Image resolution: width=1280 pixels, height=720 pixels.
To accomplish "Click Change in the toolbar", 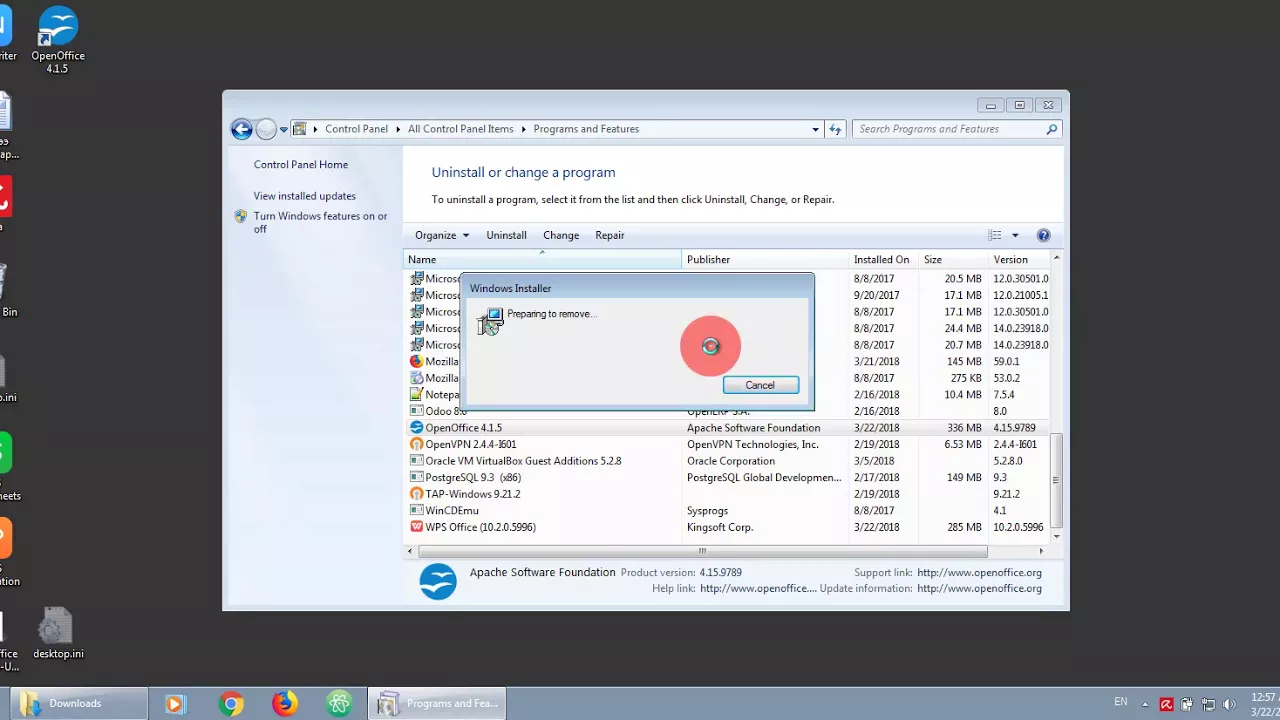I will point(561,235).
